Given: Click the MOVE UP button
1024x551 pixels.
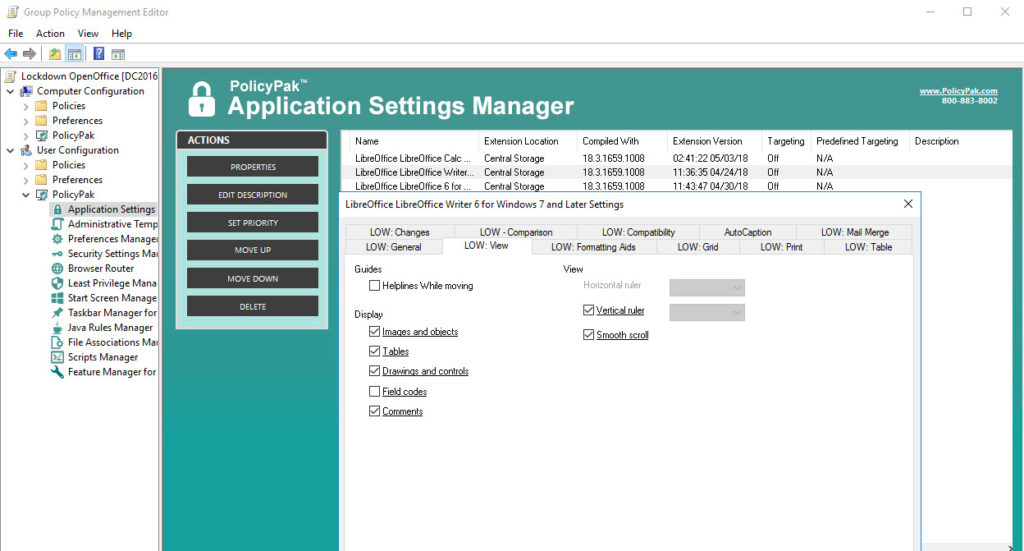Looking at the screenshot, I should pos(253,250).
